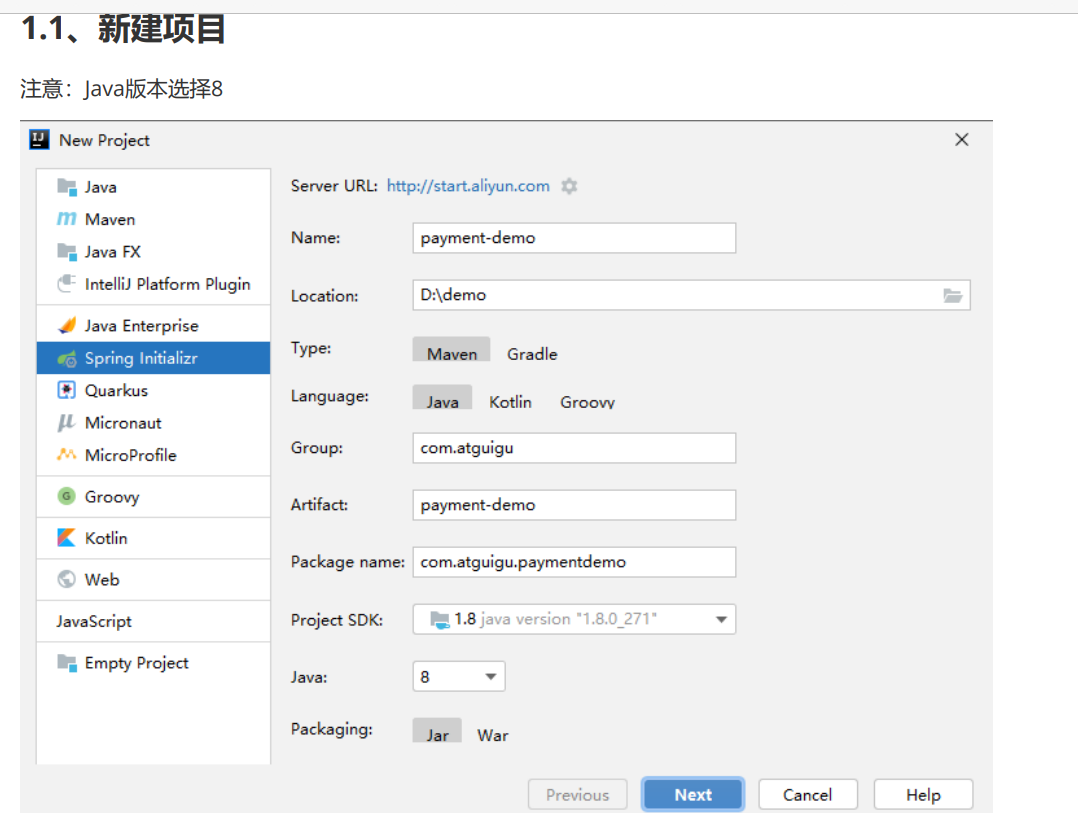The image size is (1078, 813).
Task: Select Web in the project list
Action: [153, 579]
